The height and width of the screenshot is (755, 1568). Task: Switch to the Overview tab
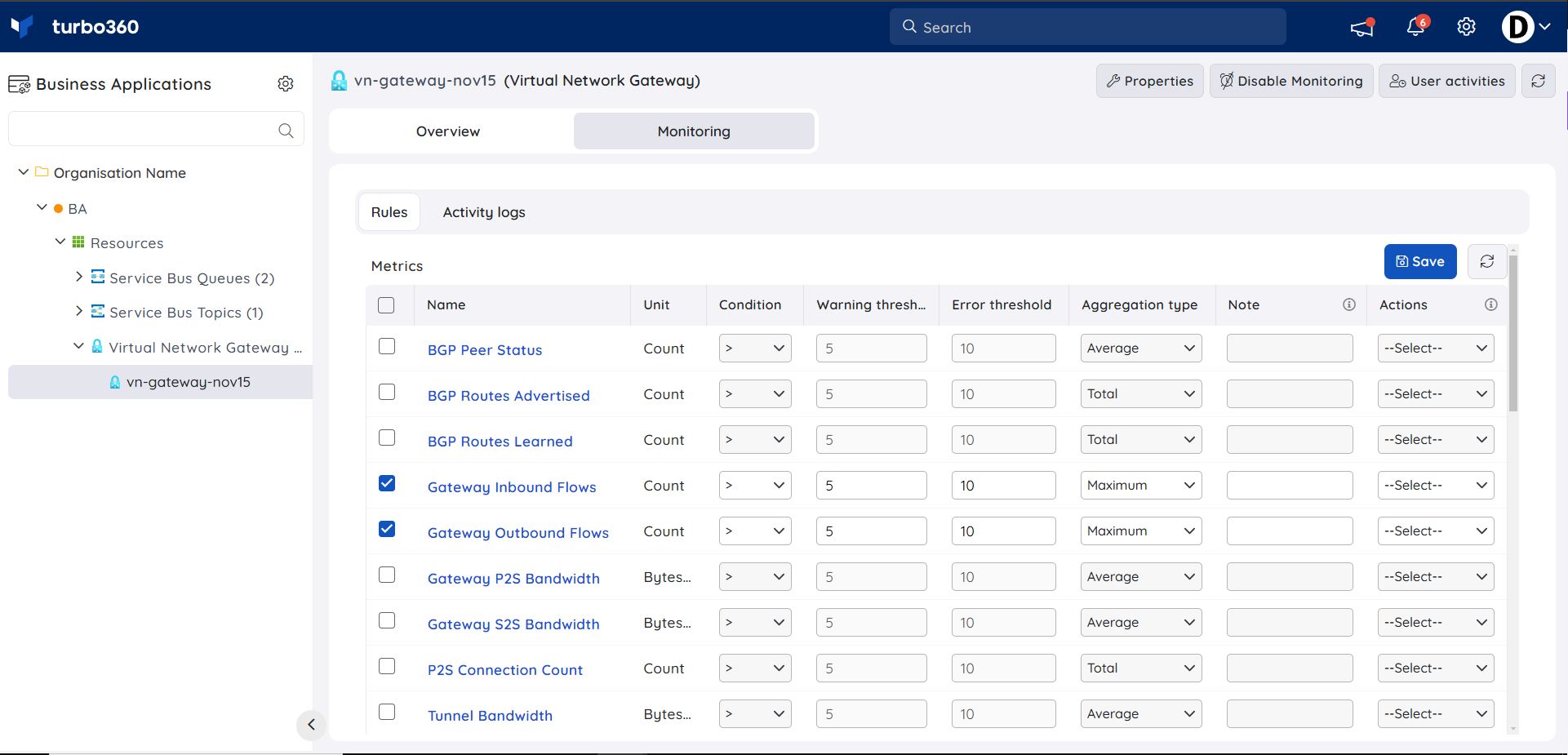click(x=448, y=131)
